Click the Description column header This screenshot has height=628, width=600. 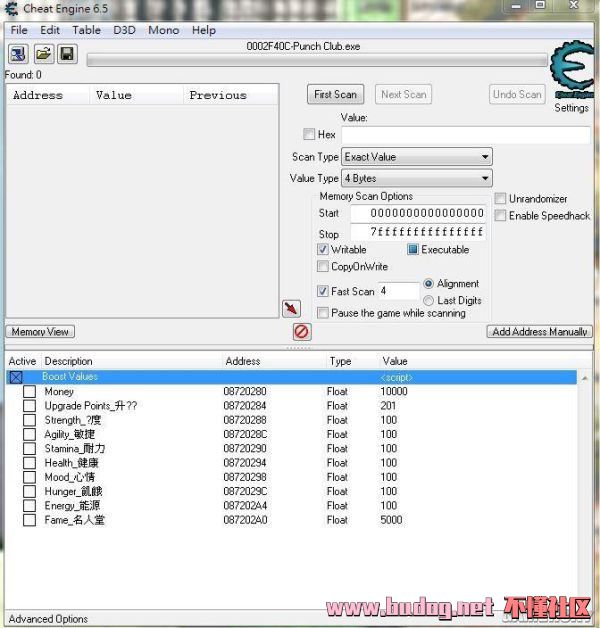(x=68, y=361)
